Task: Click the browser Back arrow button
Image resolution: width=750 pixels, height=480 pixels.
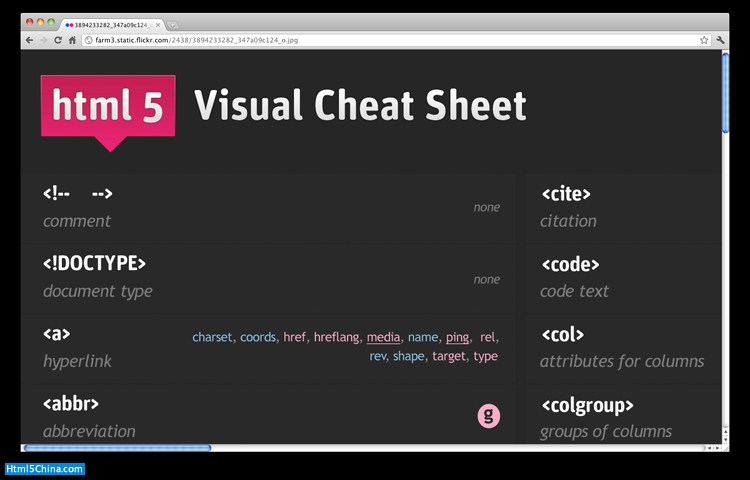Action: (29, 40)
